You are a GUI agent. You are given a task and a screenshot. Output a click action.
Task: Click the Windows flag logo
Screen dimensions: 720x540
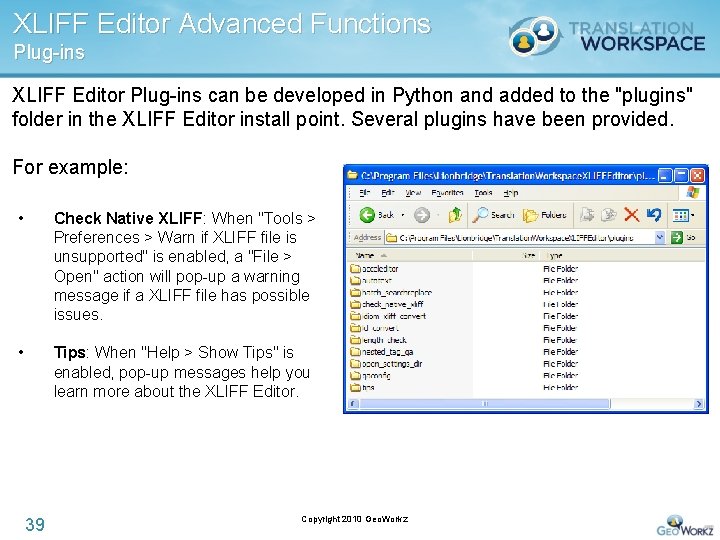pos(692,192)
